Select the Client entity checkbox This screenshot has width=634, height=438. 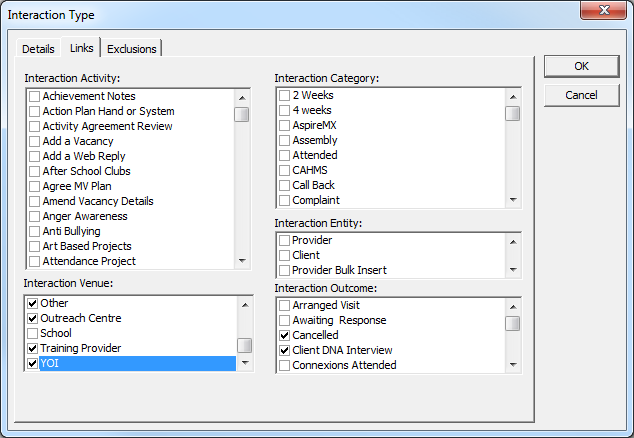285,256
